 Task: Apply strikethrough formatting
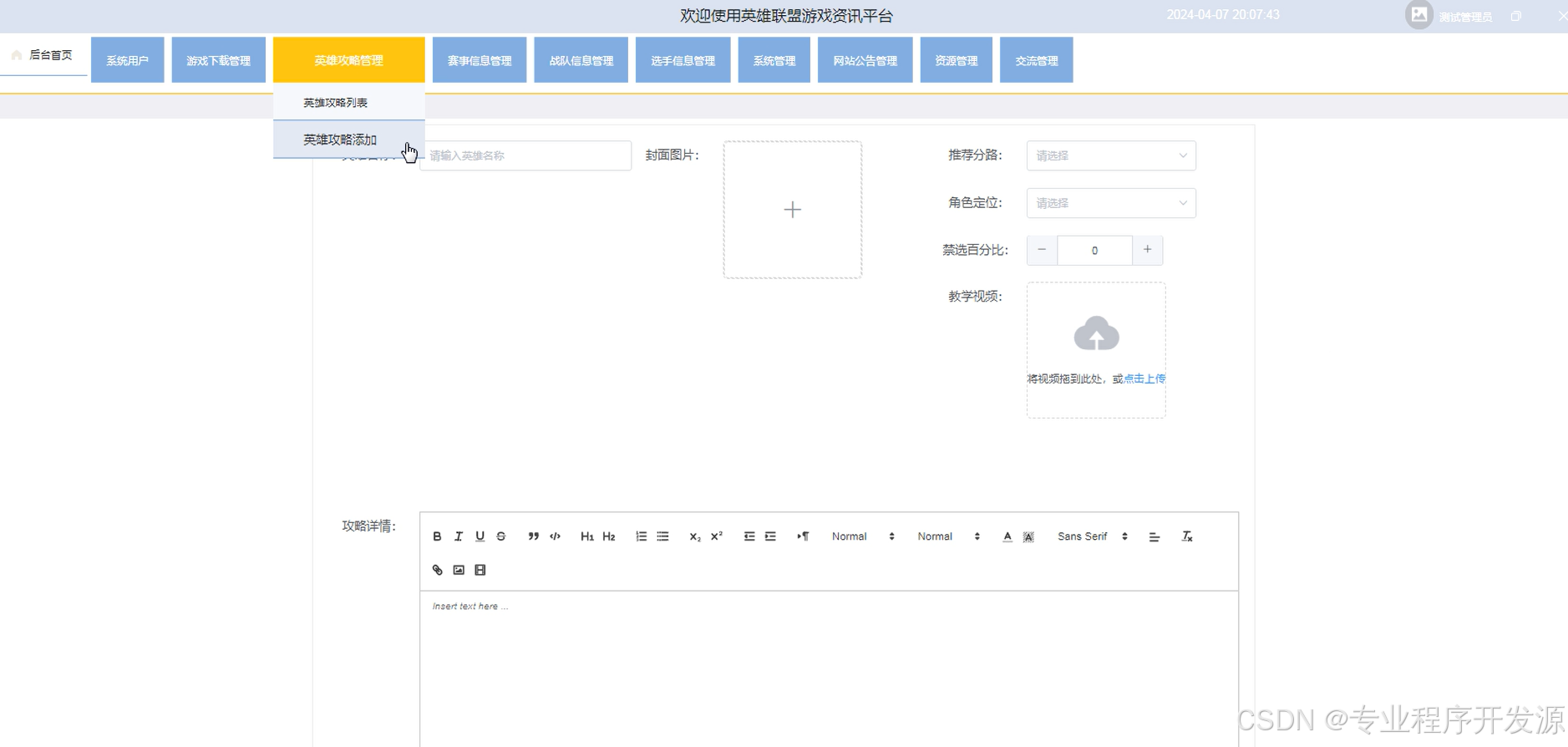501,536
